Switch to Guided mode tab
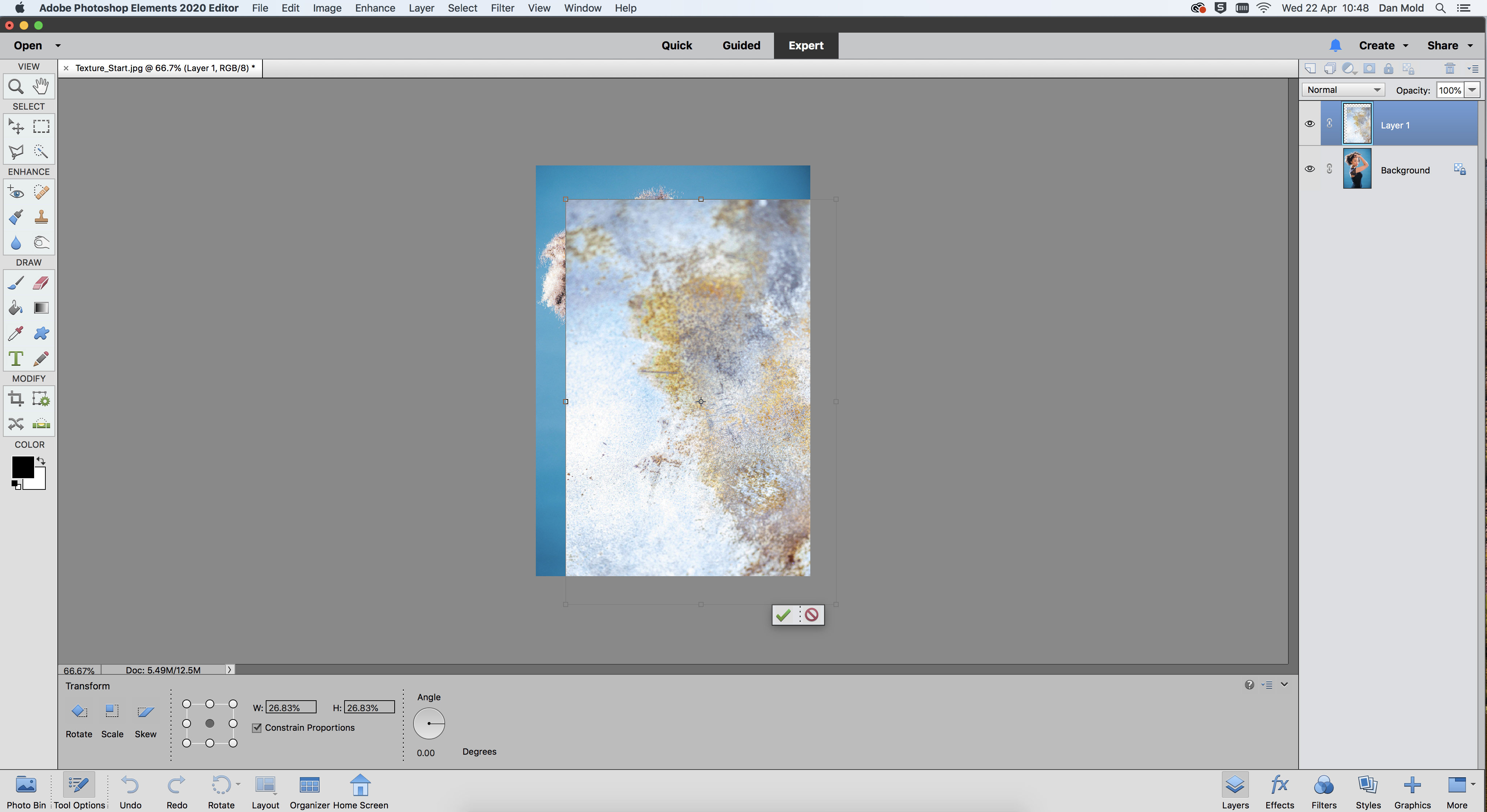Screen dimensions: 1487x812 pyautogui.click(x=741, y=46)
